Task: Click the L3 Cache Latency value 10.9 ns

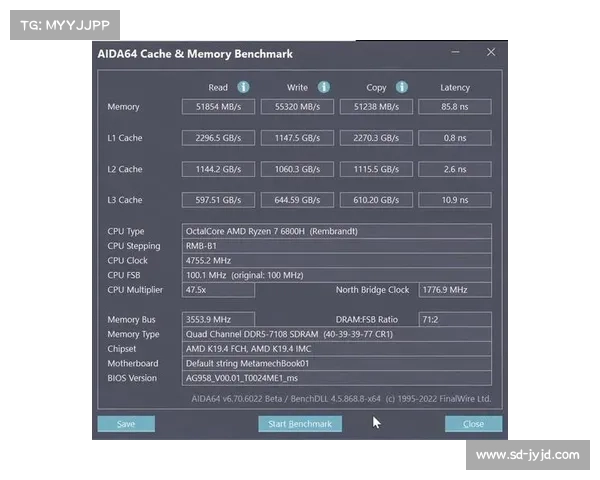Action: pos(454,200)
